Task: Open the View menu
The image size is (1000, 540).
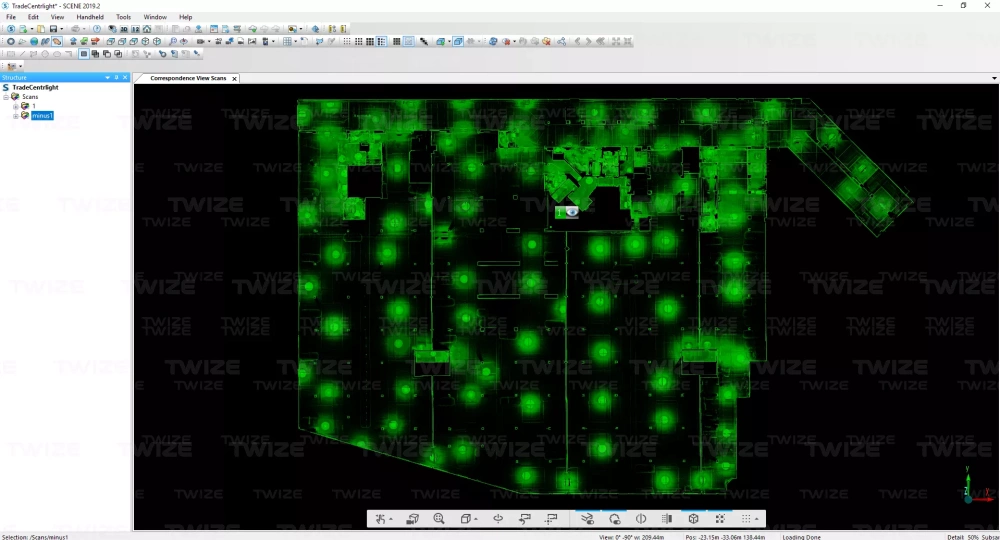Action: pos(57,17)
